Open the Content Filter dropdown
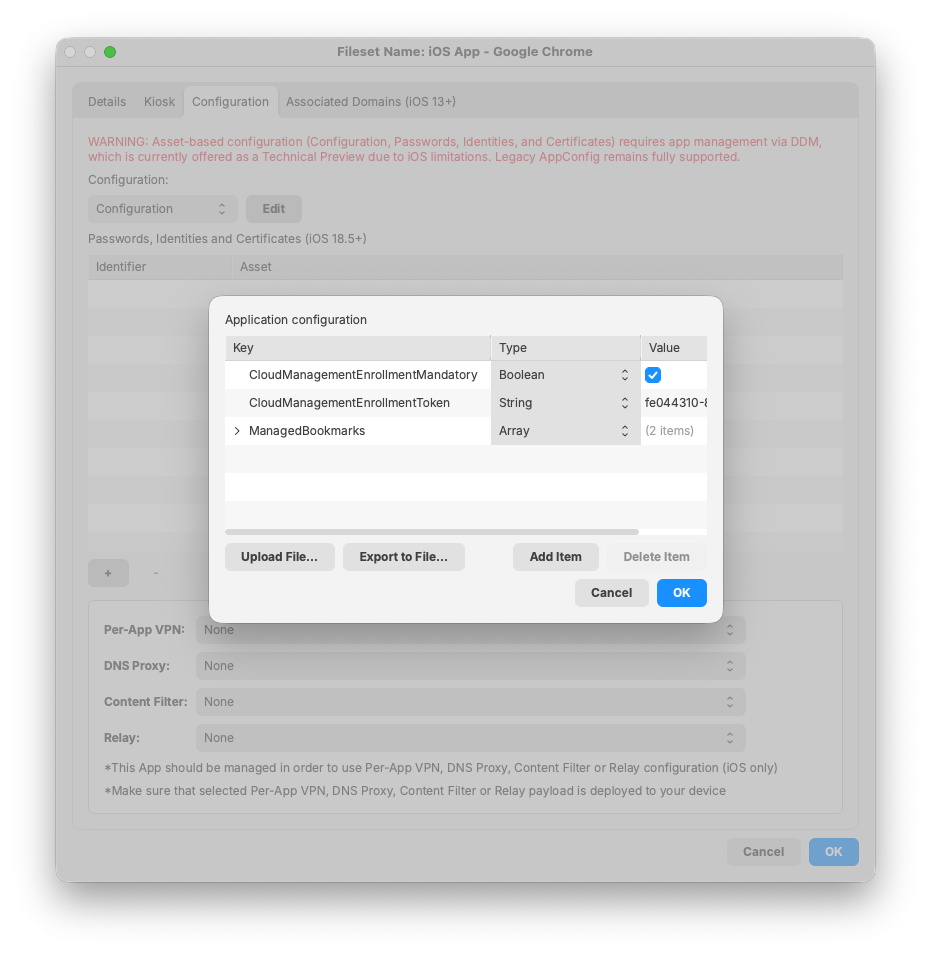This screenshot has width=931, height=956. click(x=470, y=702)
